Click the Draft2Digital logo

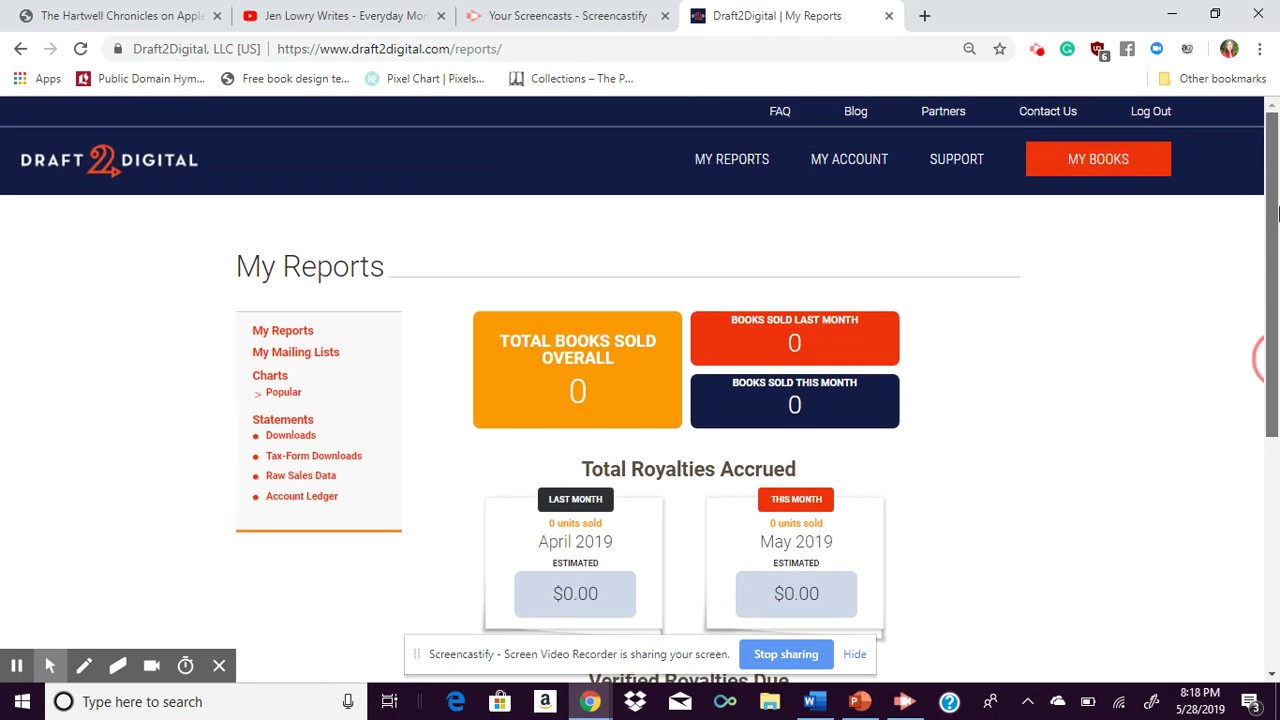[109, 160]
